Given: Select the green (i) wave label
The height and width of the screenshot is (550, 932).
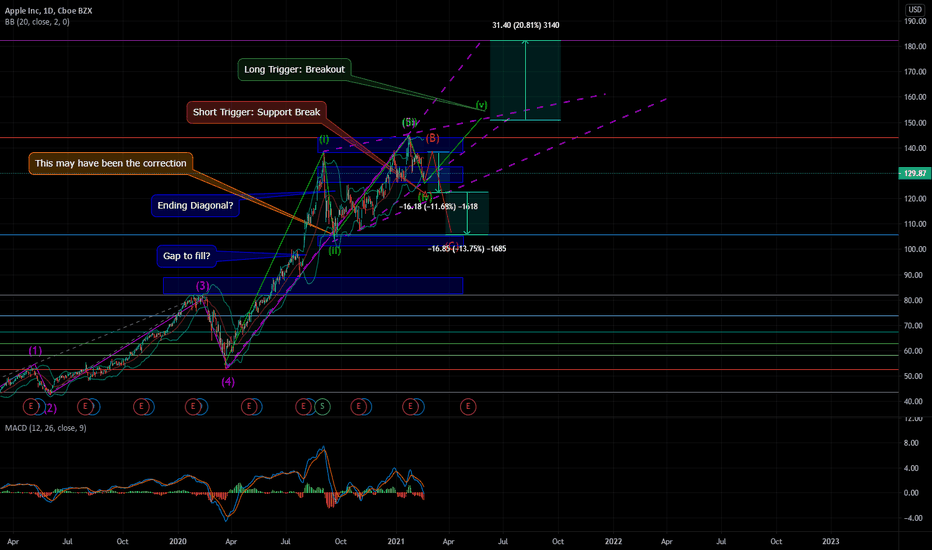Looking at the screenshot, I should [324, 140].
